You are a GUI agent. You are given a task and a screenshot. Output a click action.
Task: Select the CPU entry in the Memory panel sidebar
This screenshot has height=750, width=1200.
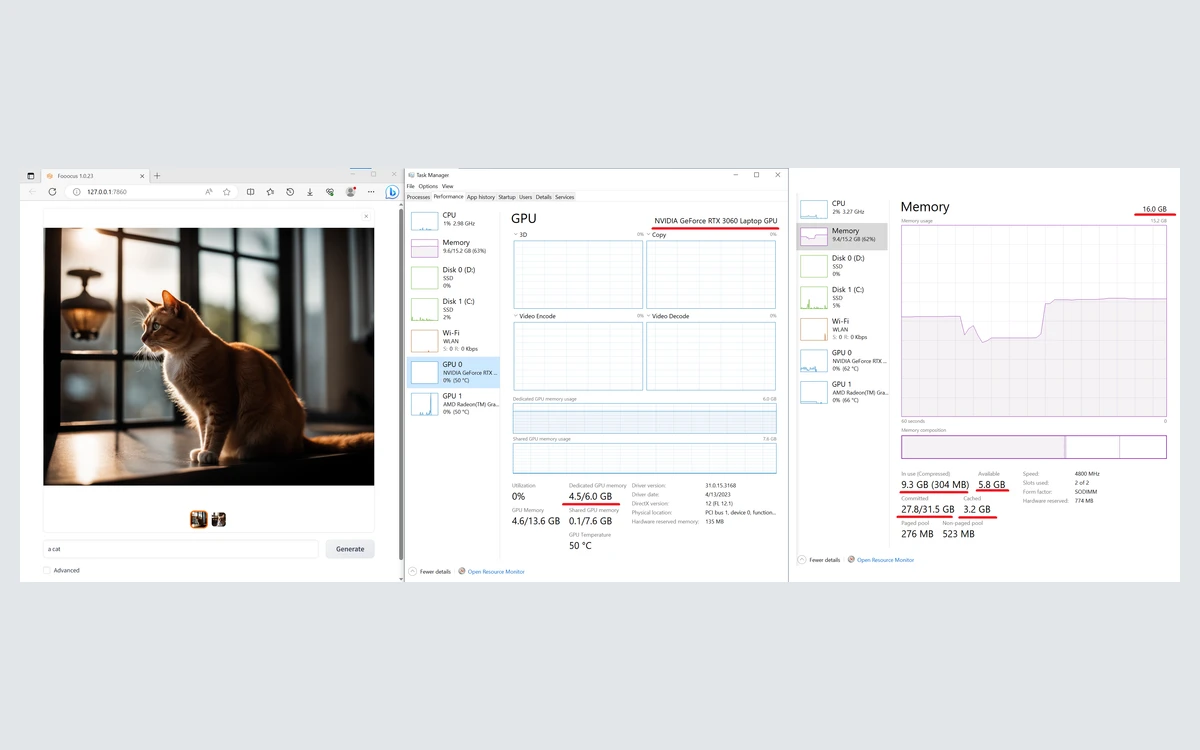tap(843, 207)
